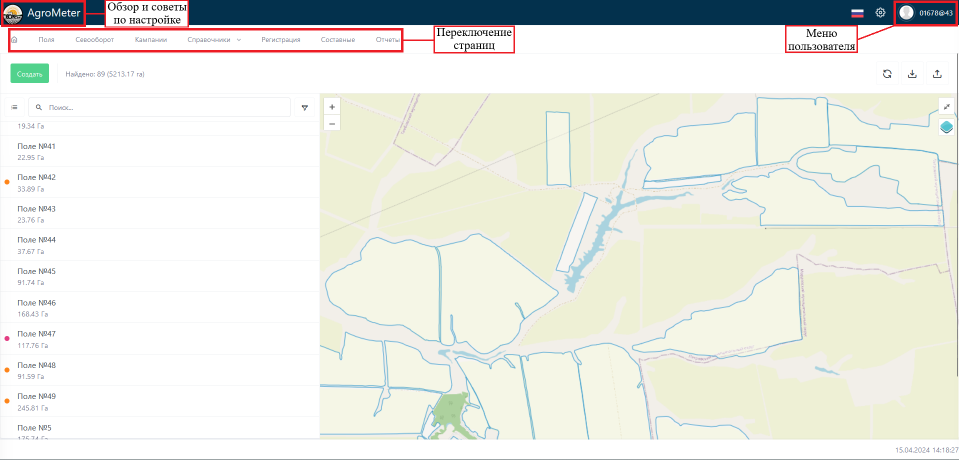The image size is (959, 460).
Task: Expand the map to fullscreen
Action: pyautogui.click(x=946, y=106)
